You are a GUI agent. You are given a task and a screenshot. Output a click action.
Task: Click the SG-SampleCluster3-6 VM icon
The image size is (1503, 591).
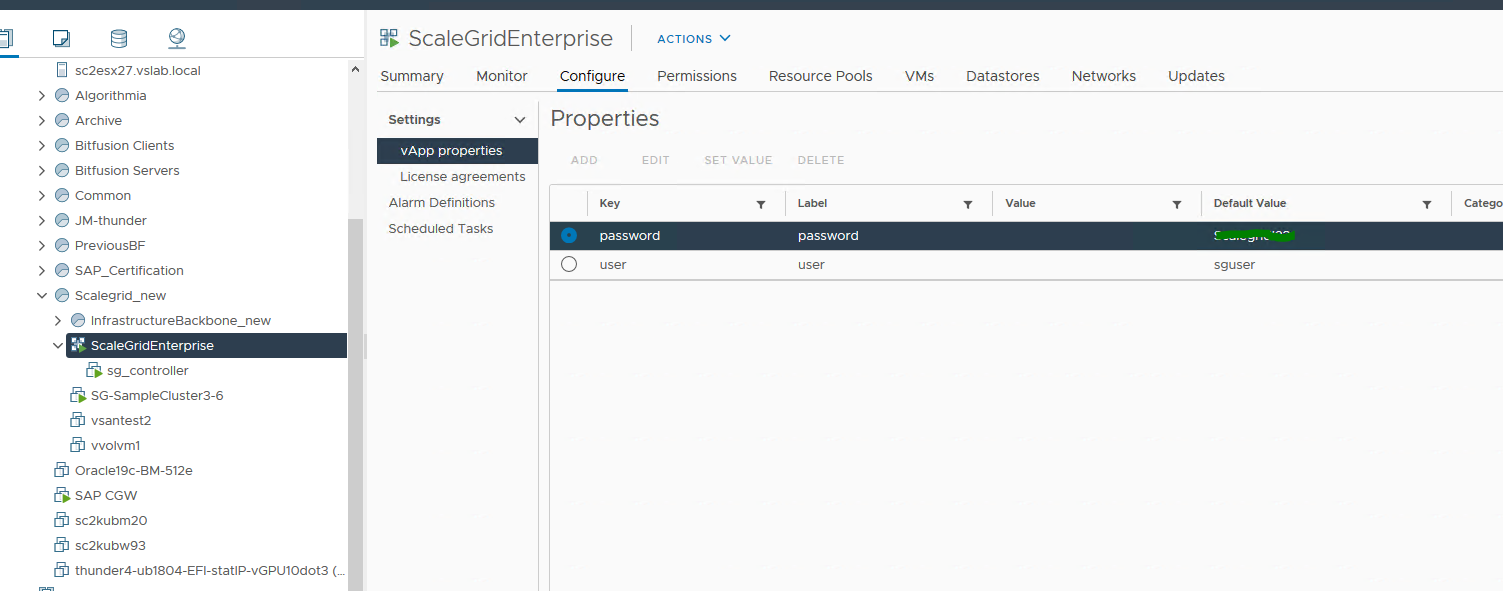tap(78, 396)
